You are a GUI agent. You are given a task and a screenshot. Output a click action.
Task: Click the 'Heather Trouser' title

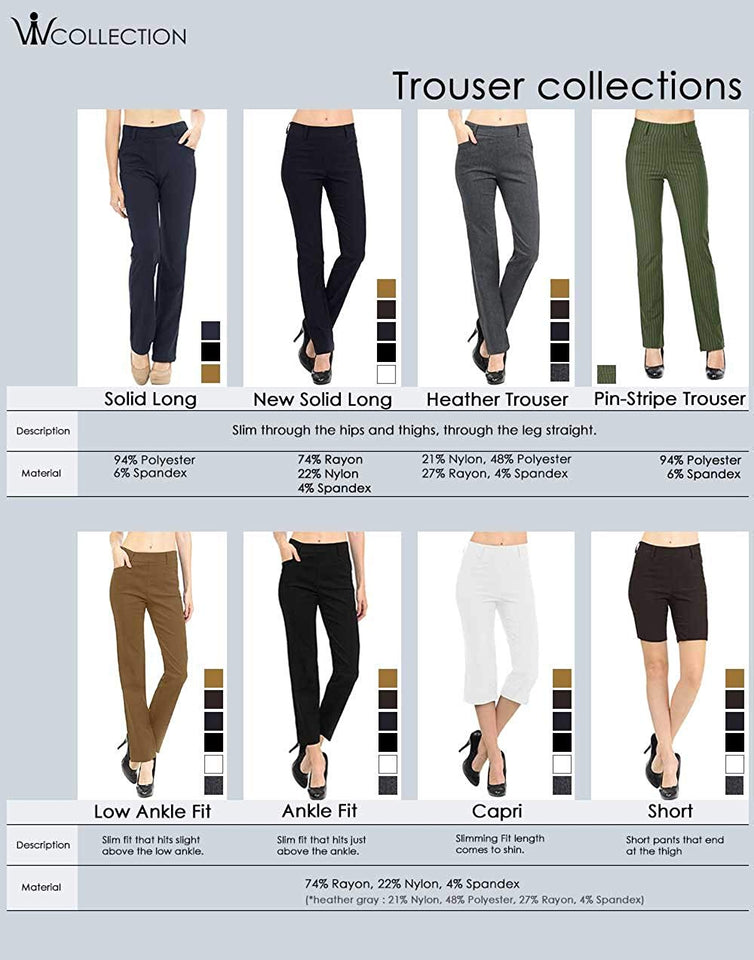[497, 400]
